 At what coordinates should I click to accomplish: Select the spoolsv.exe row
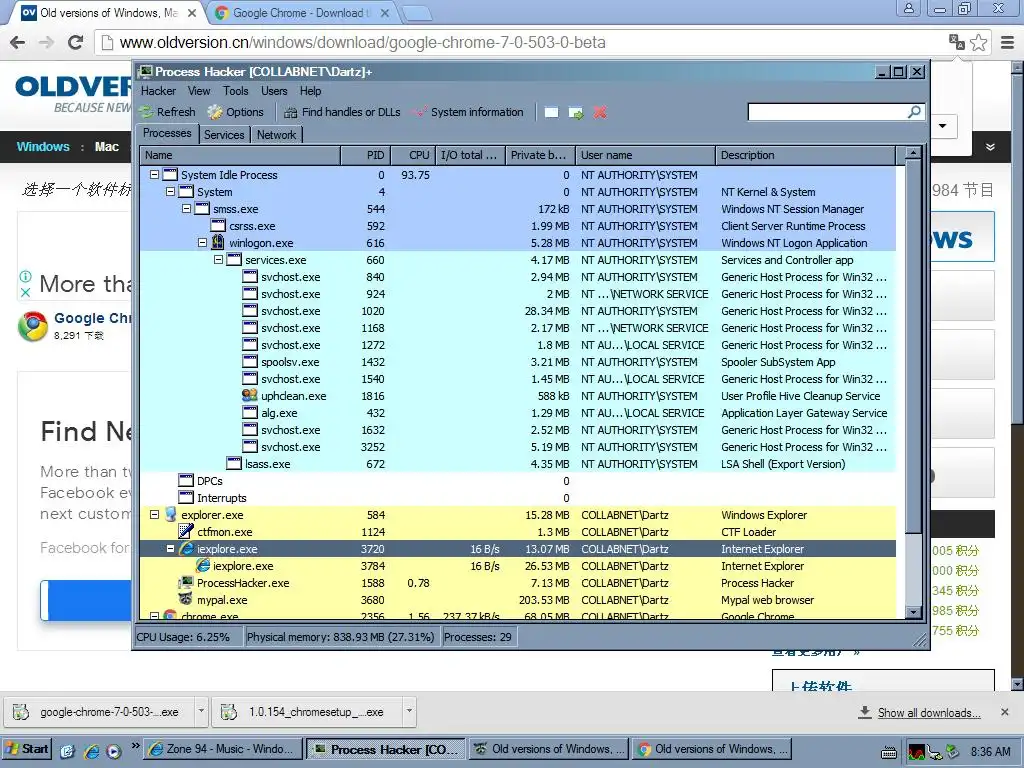point(518,362)
